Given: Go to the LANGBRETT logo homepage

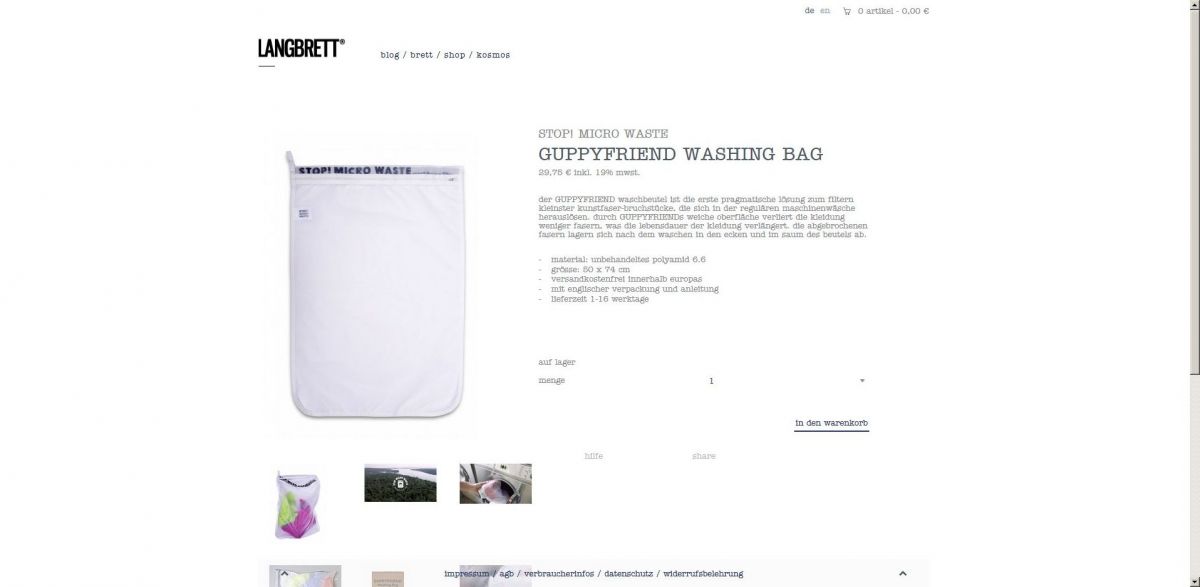Looking at the screenshot, I should tap(301, 48).
